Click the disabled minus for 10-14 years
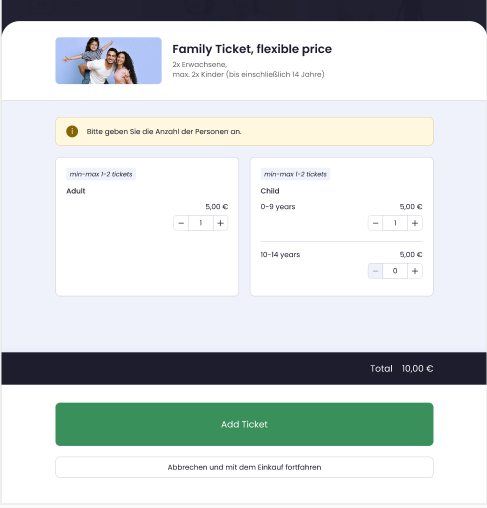This screenshot has width=487, height=508. 375,271
